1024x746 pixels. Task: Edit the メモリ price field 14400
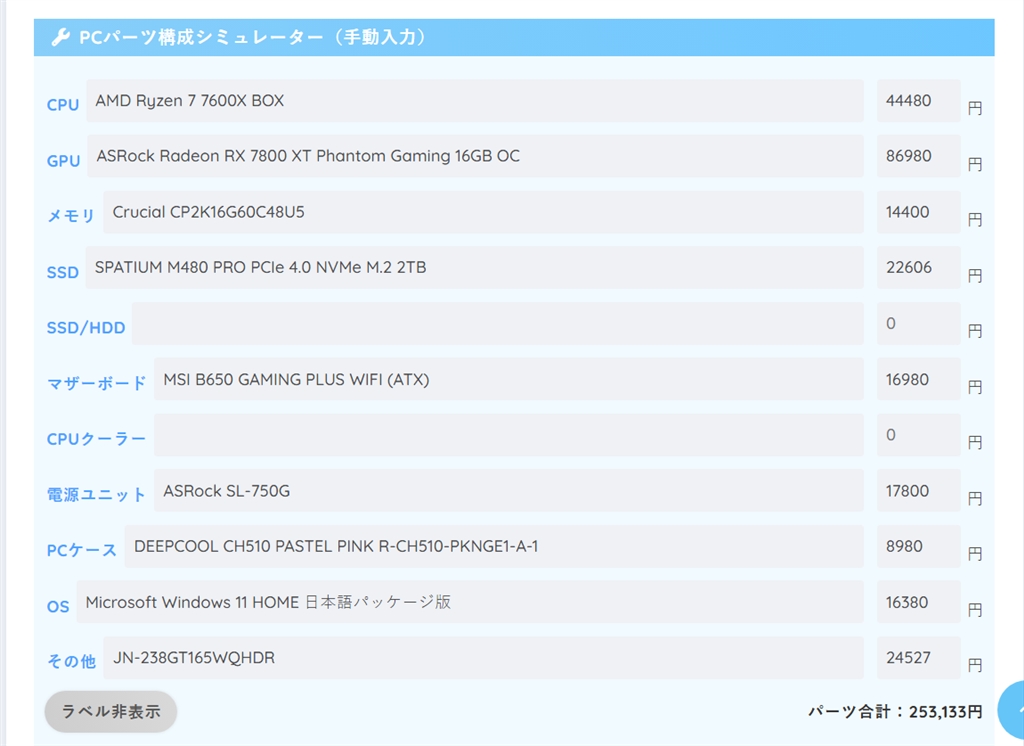[918, 212]
